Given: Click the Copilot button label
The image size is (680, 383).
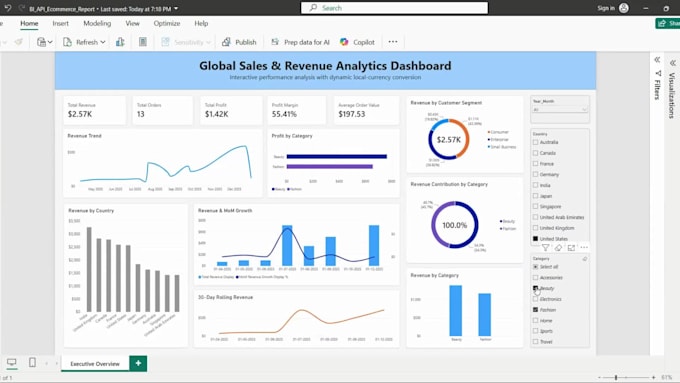Looking at the screenshot, I should coord(364,42).
